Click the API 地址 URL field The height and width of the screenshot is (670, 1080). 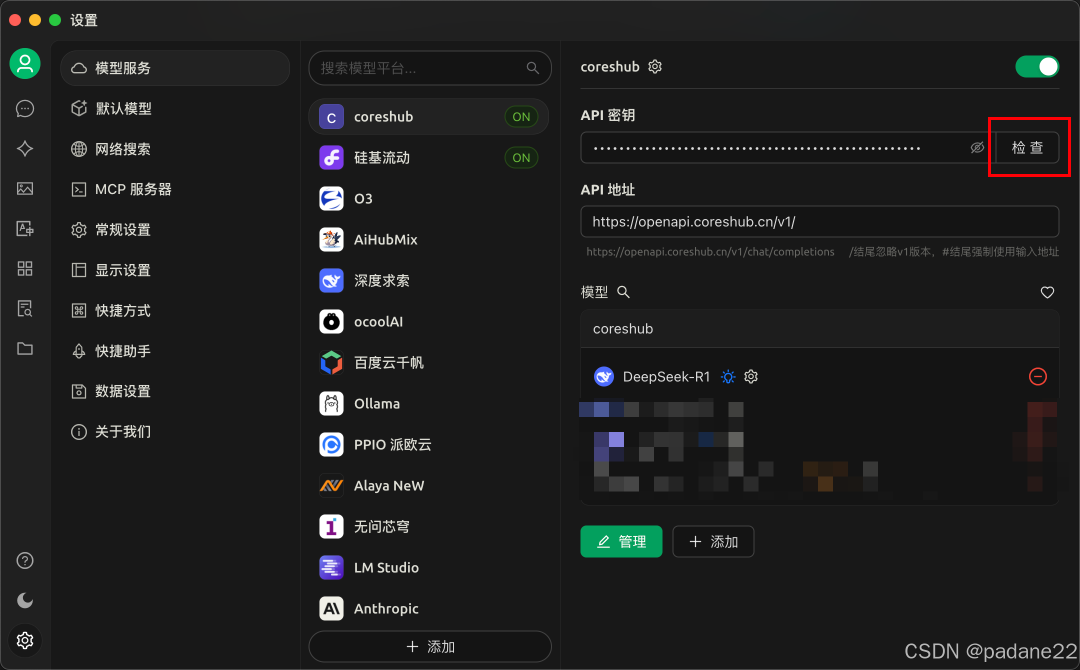pyautogui.click(x=820, y=222)
